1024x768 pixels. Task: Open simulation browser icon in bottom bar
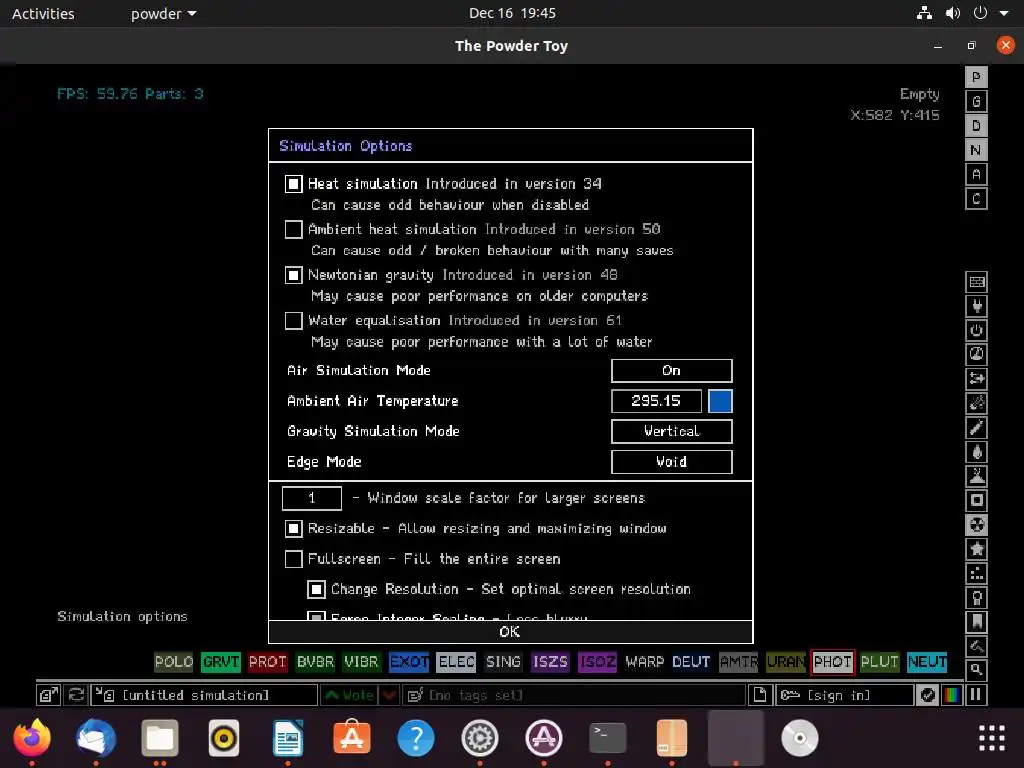pos(48,695)
